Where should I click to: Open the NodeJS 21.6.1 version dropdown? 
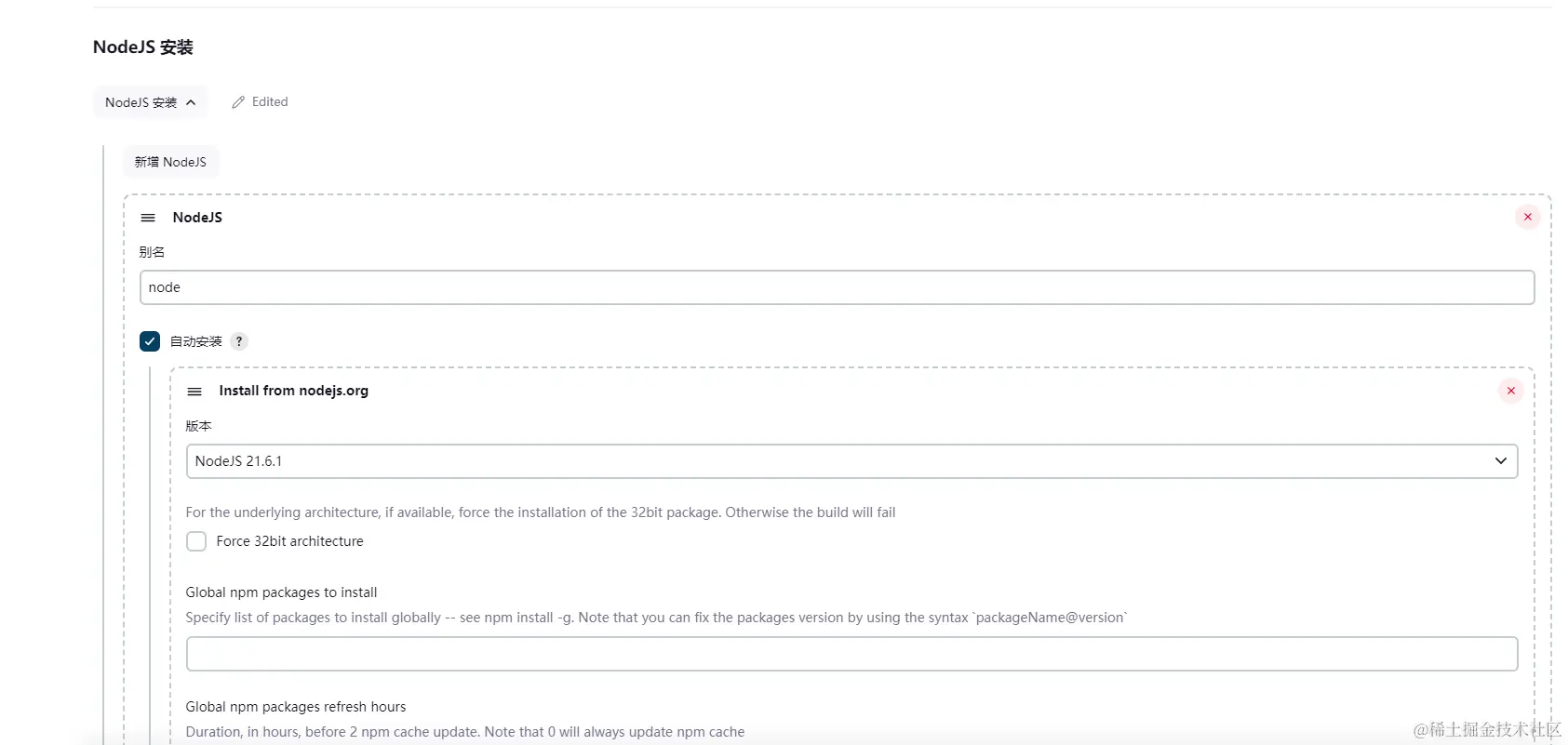coord(851,461)
